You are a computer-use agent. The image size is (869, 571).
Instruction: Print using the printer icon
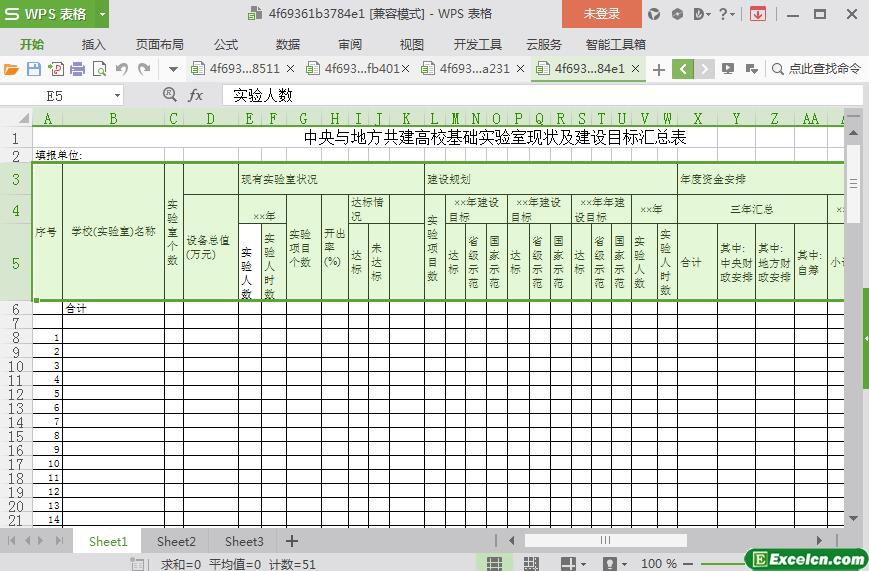[x=78, y=69]
